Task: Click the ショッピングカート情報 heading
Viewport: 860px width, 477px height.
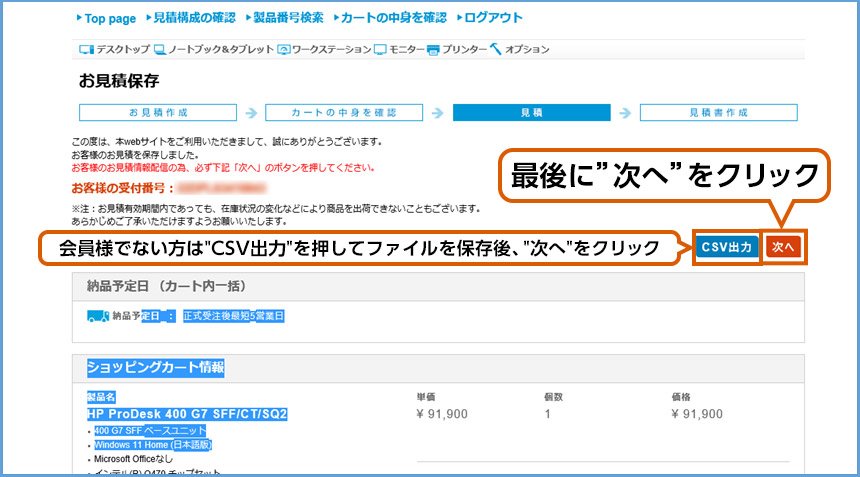Action: [156, 367]
